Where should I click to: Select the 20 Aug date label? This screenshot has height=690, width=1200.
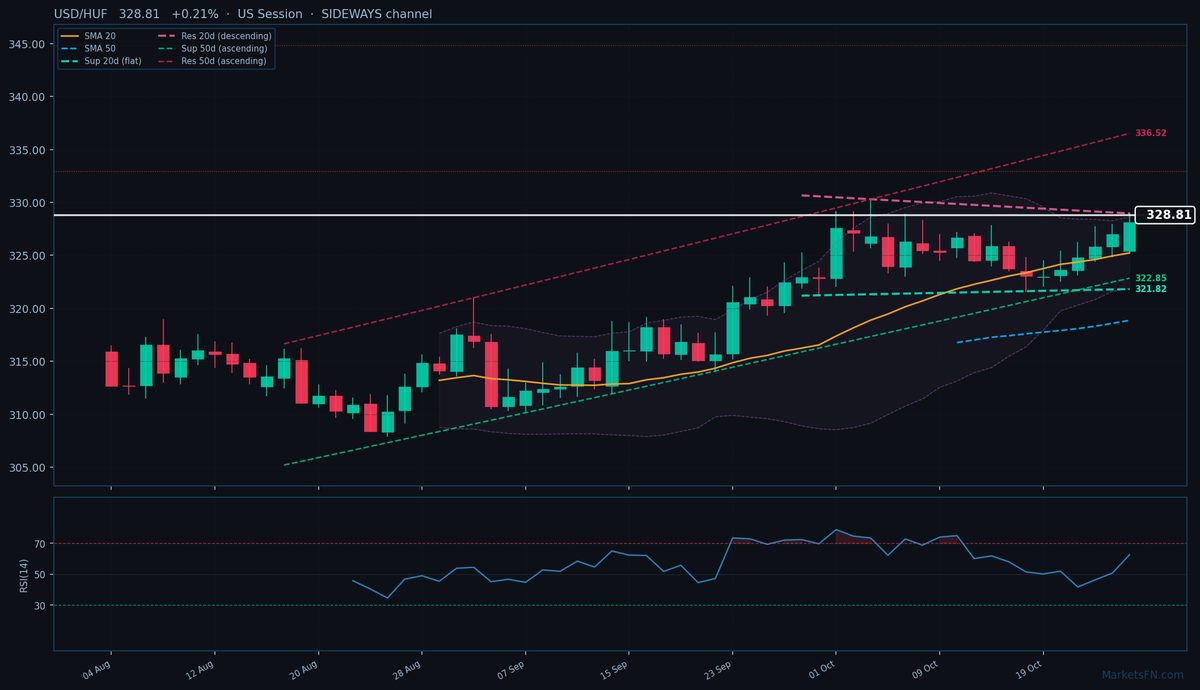click(x=304, y=669)
